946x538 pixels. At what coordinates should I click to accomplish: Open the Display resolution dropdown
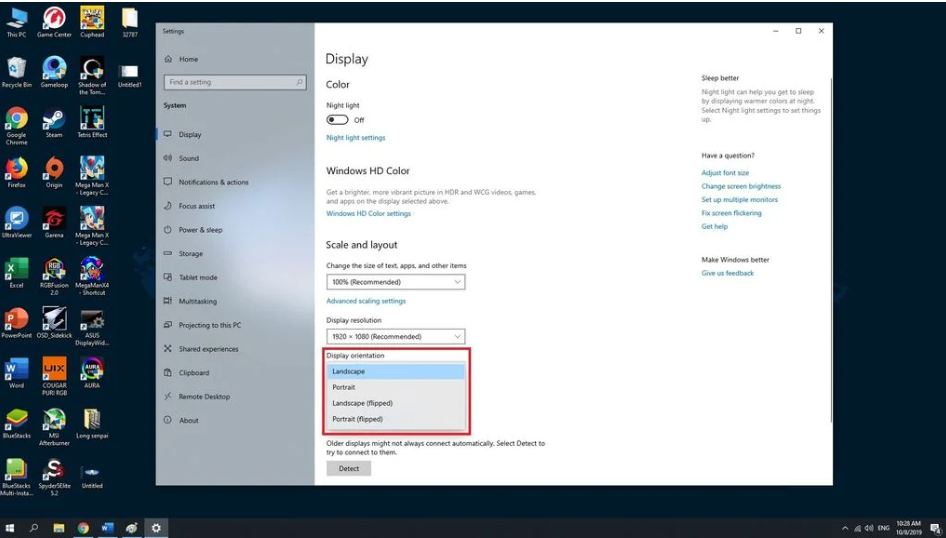click(x=395, y=336)
